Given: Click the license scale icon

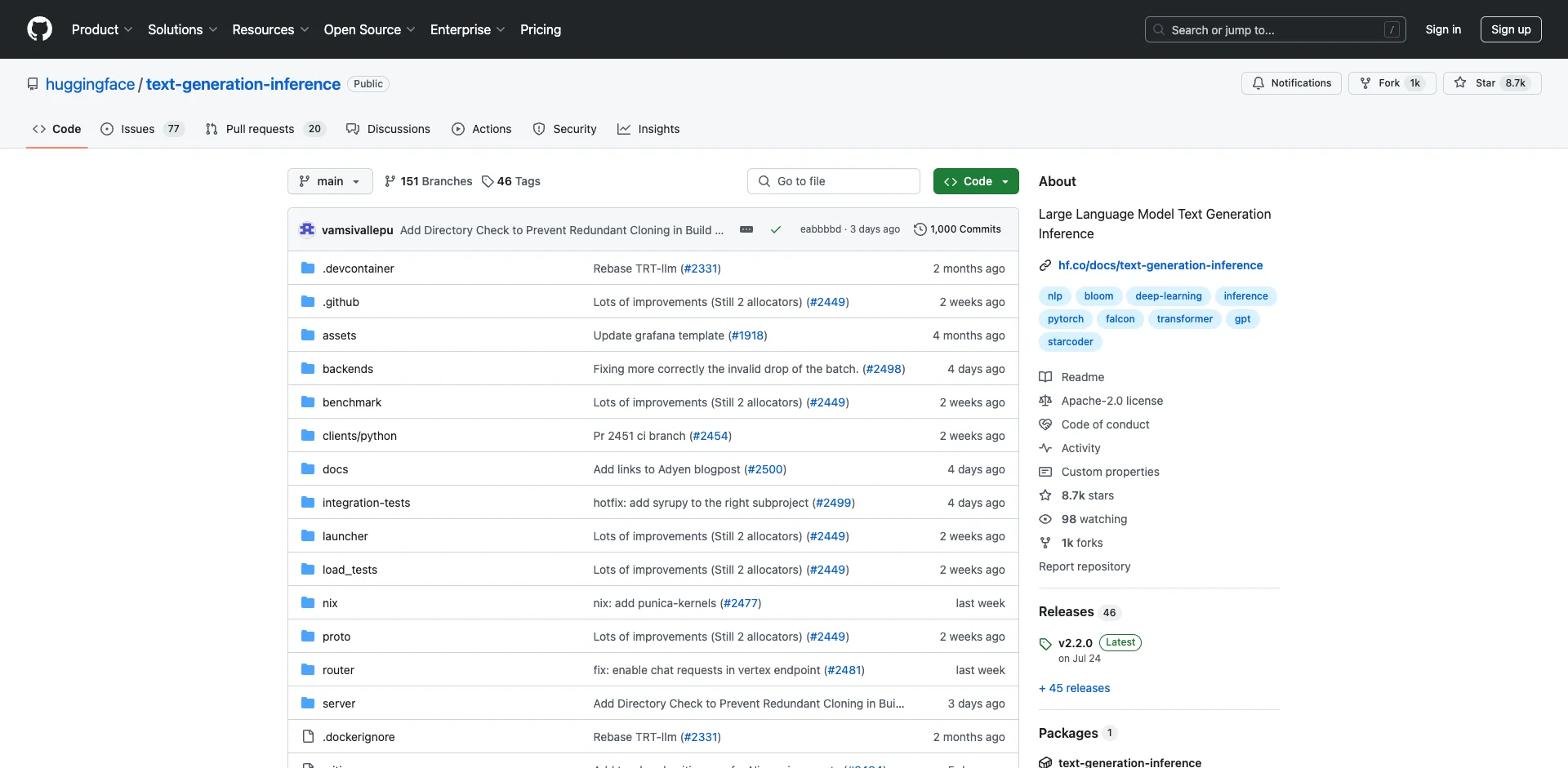Looking at the screenshot, I should tap(1045, 401).
